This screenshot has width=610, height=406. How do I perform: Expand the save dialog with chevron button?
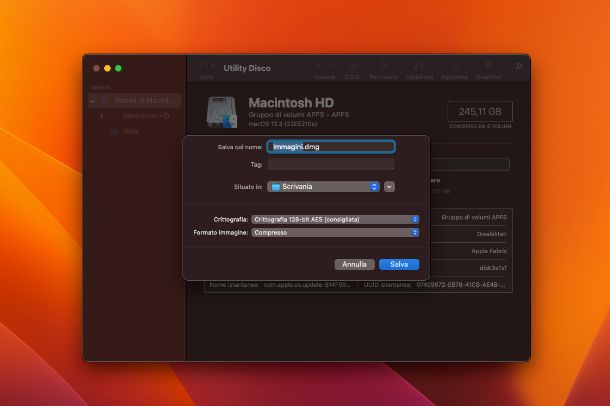pyautogui.click(x=389, y=187)
